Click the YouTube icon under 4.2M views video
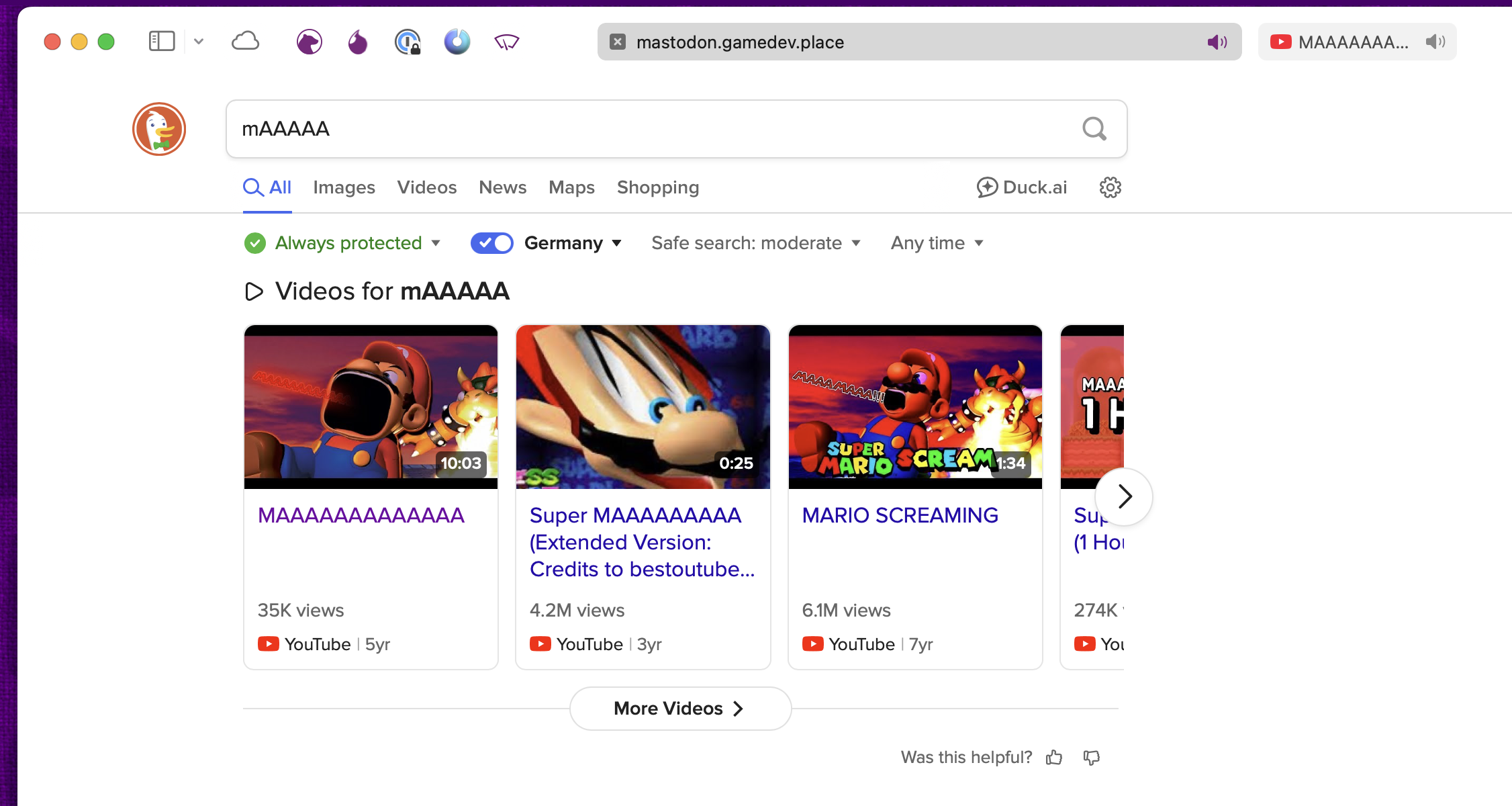The width and height of the screenshot is (1512, 806). coord(540,644)
